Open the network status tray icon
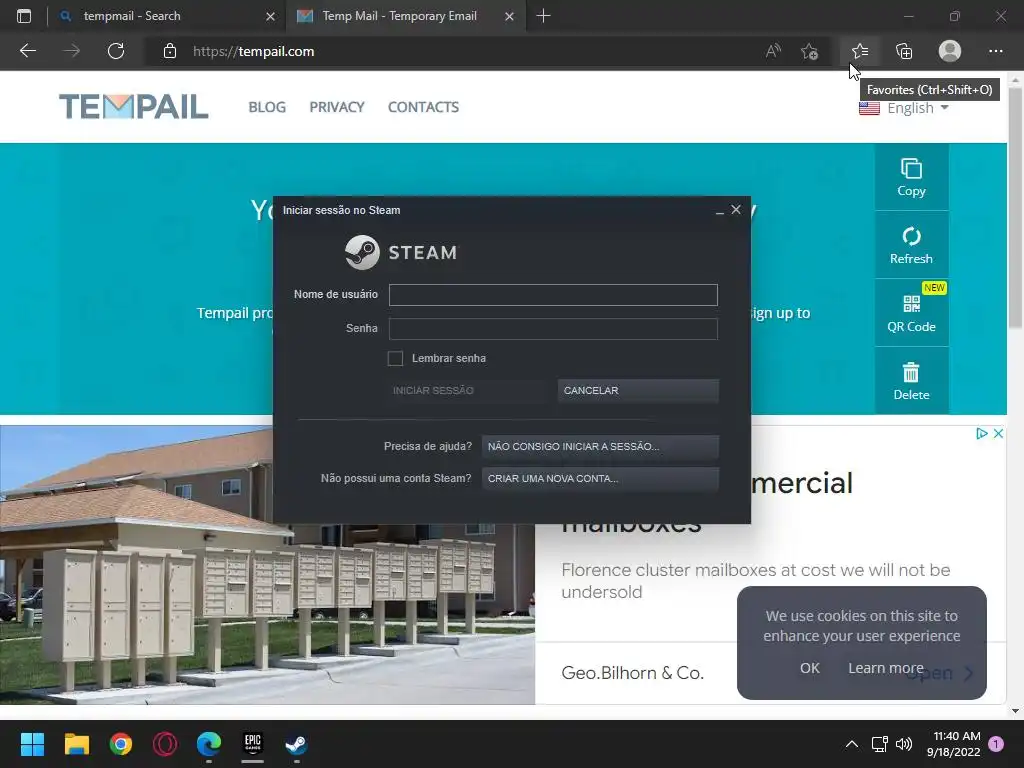This screenshot has width=1024, height=768. [880, 744]
